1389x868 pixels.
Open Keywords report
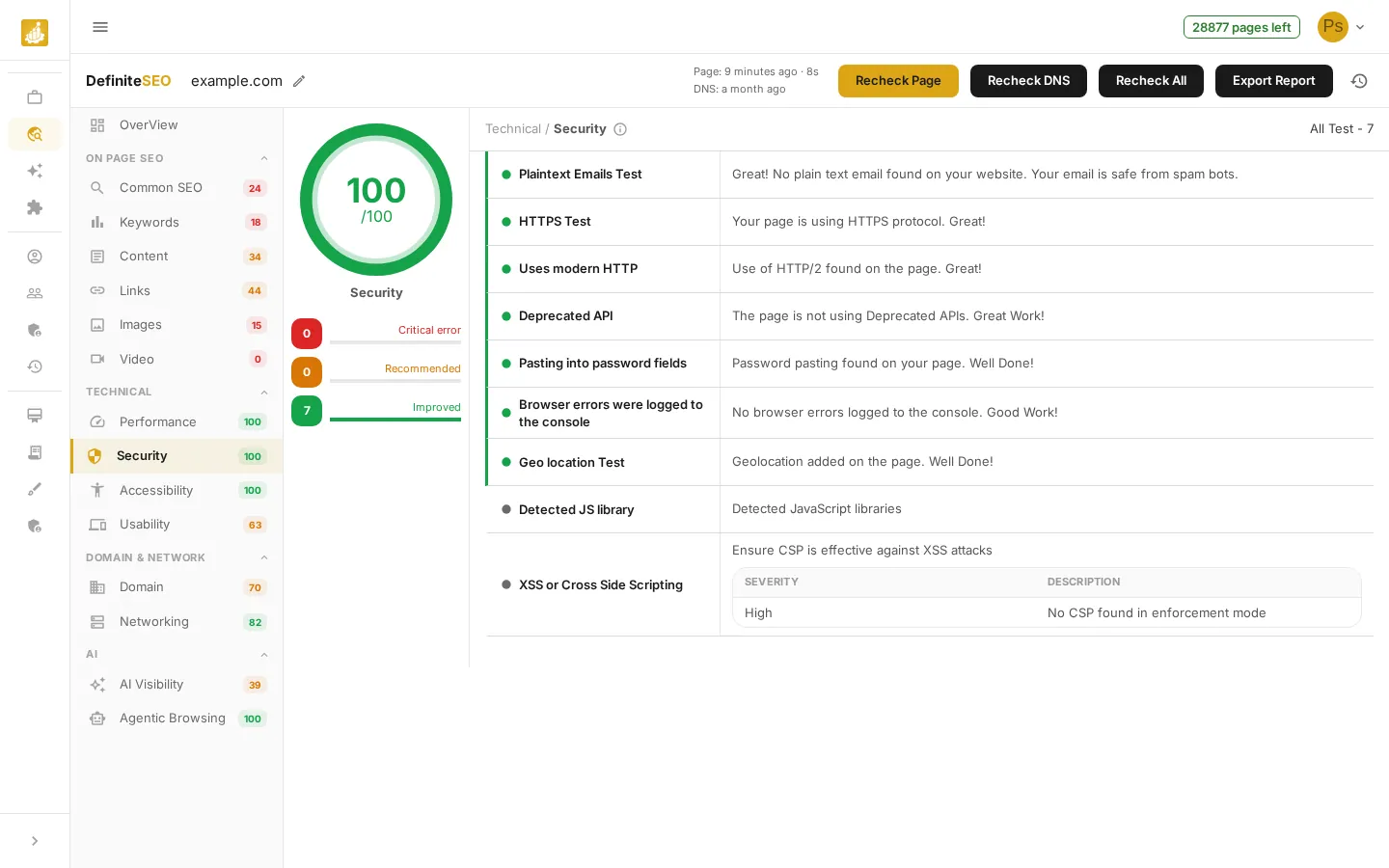[177, 222]
